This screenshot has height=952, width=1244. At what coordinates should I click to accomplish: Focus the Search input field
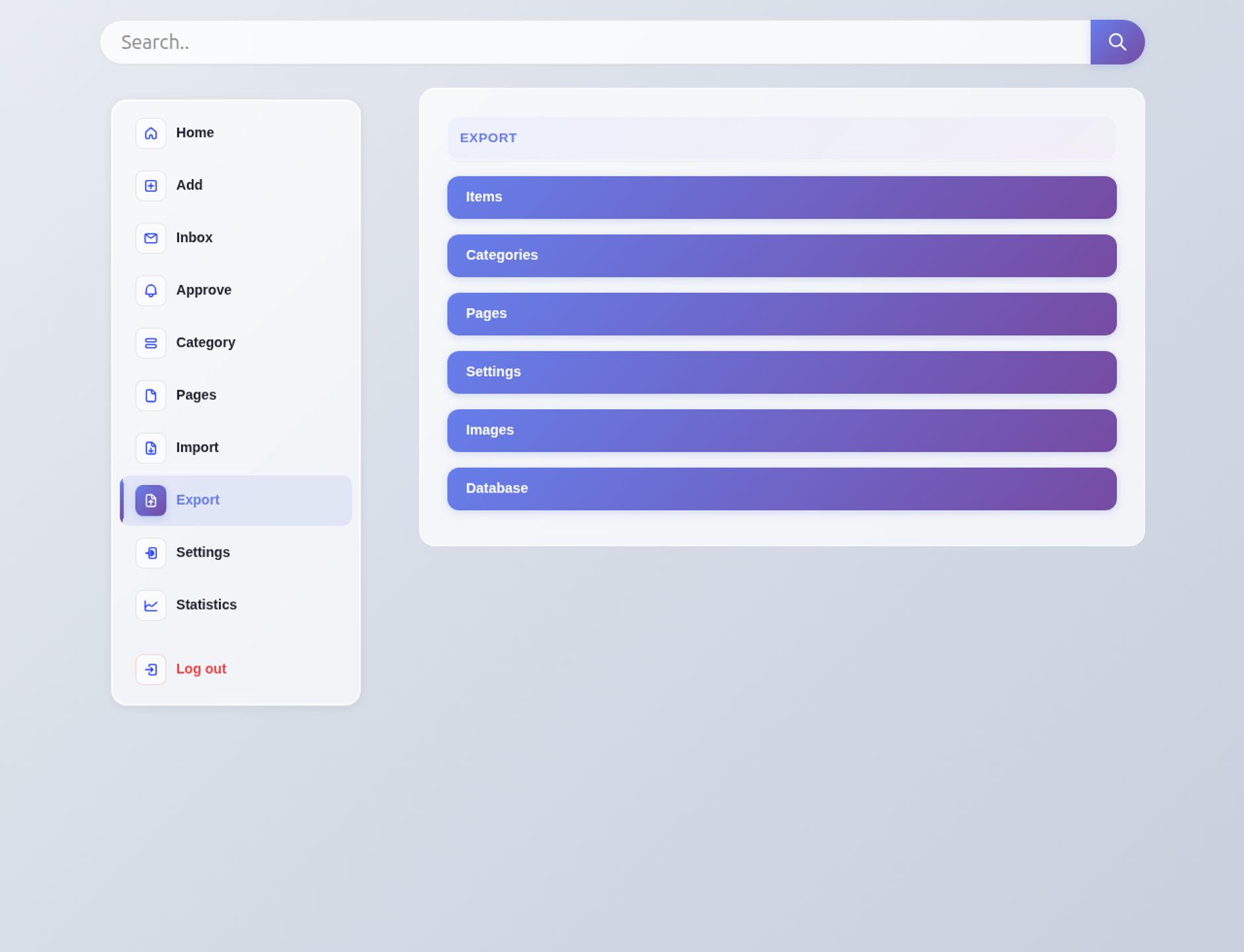point(595,42)
